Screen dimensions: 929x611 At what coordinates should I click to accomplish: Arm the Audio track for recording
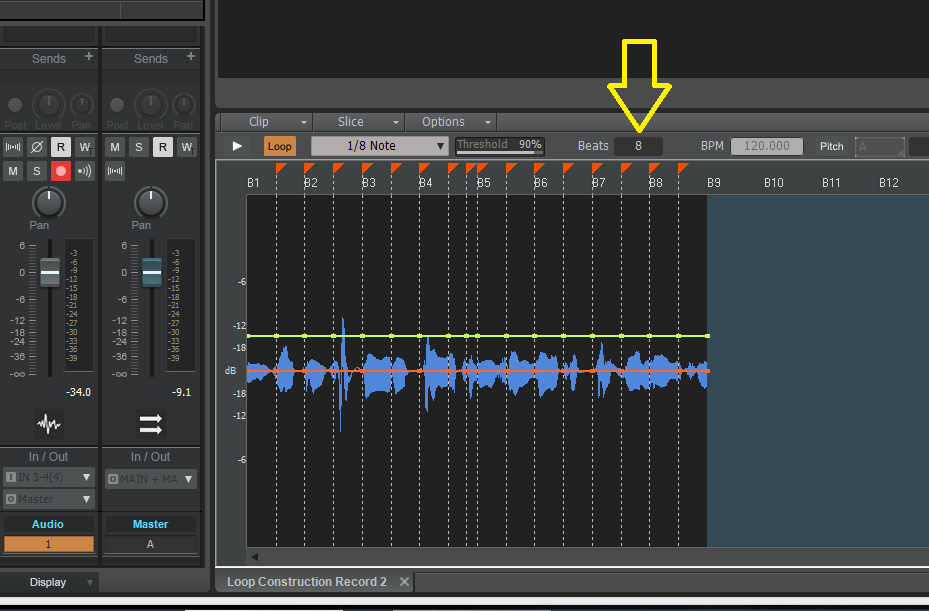60,171
